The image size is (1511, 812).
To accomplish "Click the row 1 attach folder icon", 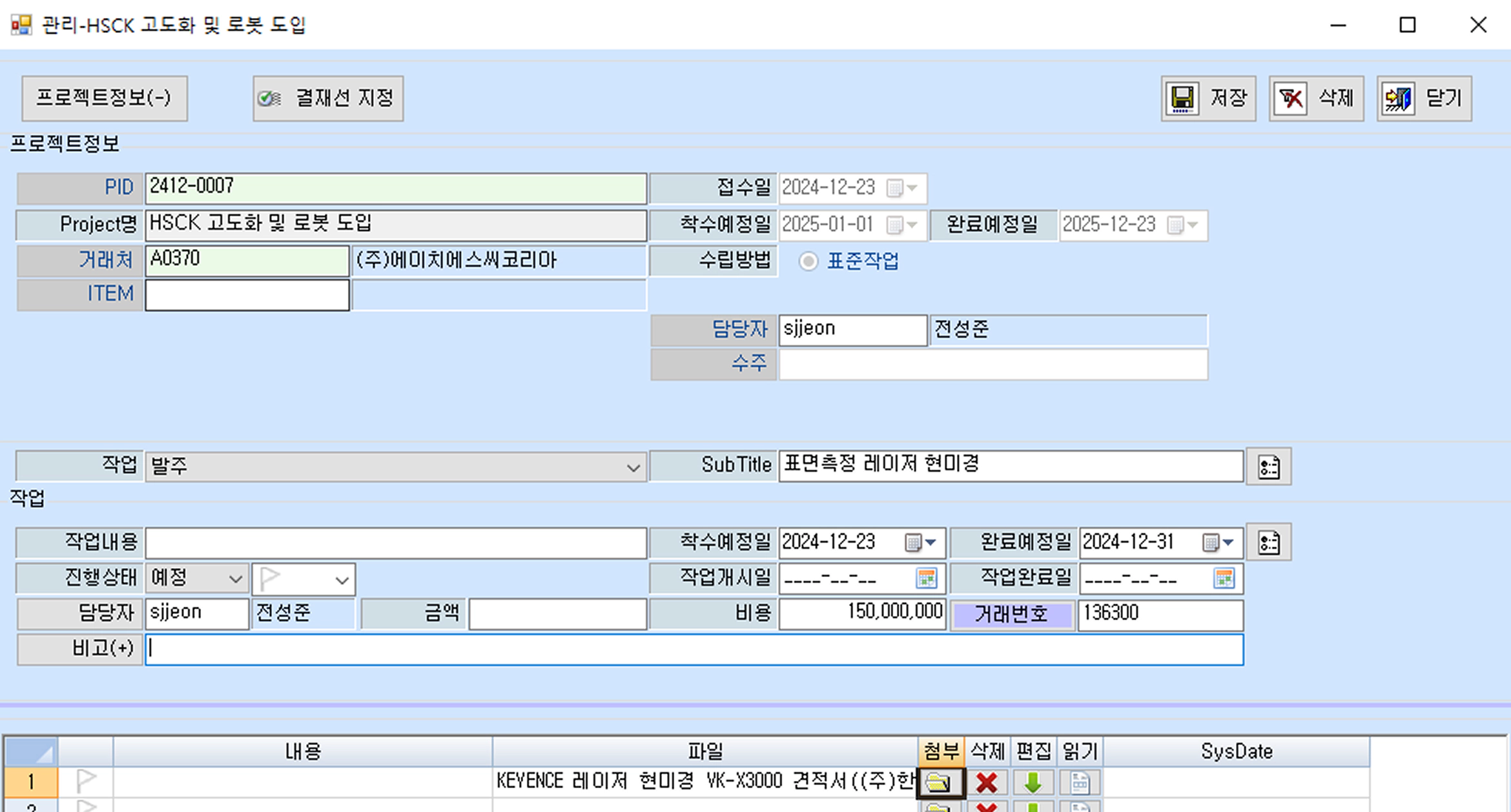I will click(940, 783).
